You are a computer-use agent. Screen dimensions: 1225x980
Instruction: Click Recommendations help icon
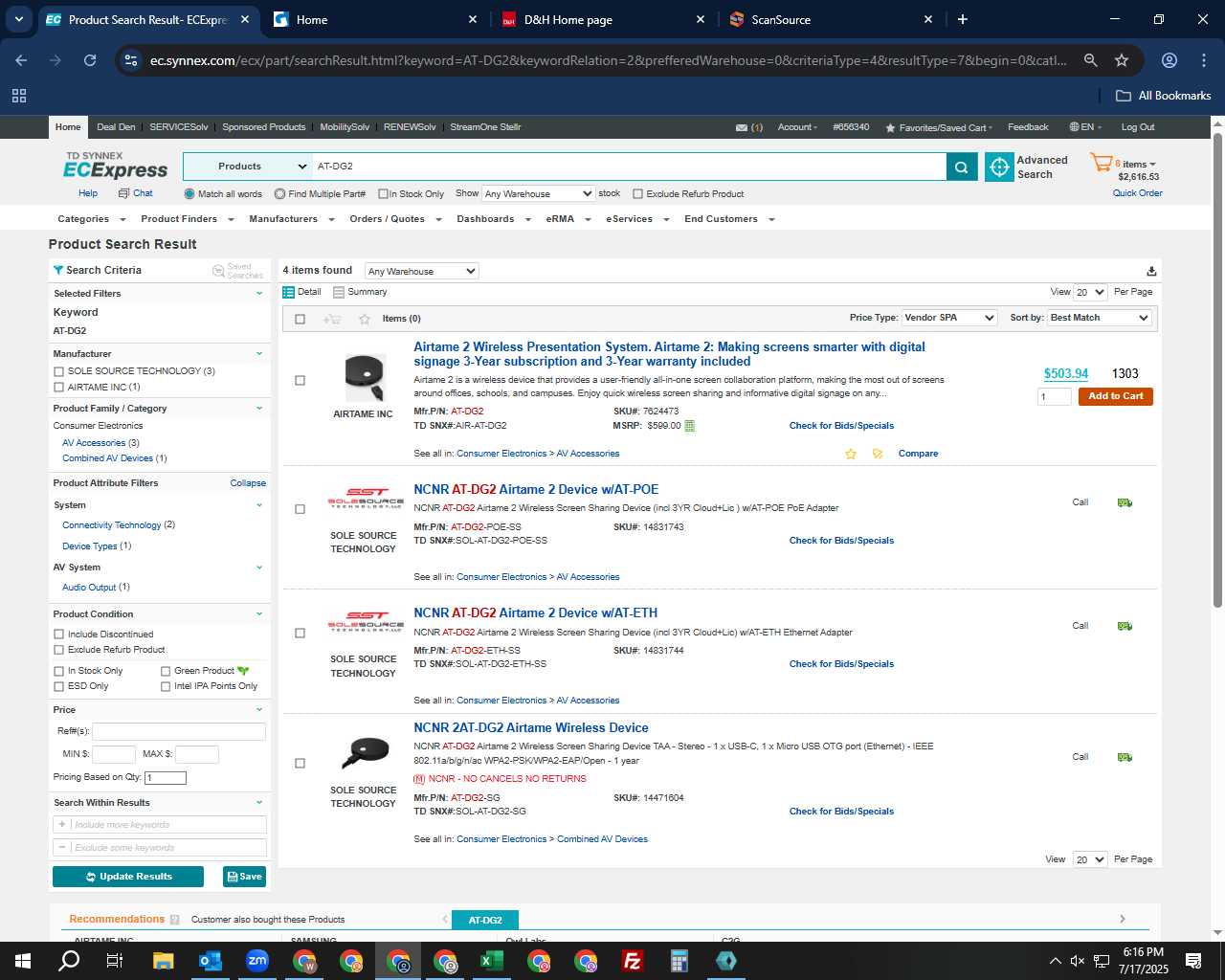click(x=174, y=920)
